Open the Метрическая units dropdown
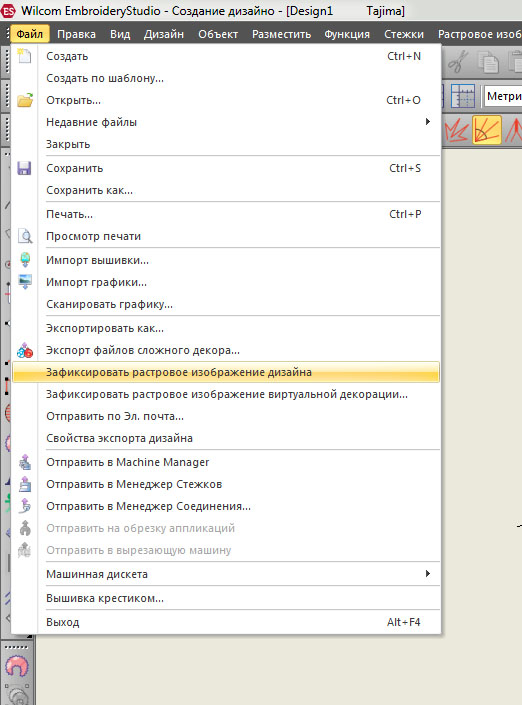This screenshot has height=705, width=522. coord(503,96)
